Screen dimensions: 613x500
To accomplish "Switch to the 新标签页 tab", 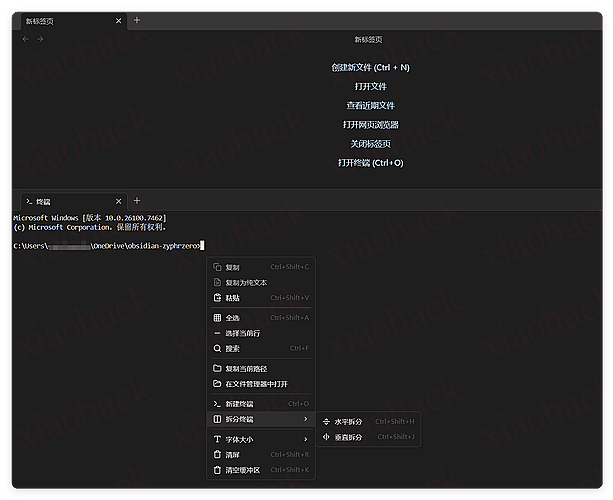I will 73,21.
